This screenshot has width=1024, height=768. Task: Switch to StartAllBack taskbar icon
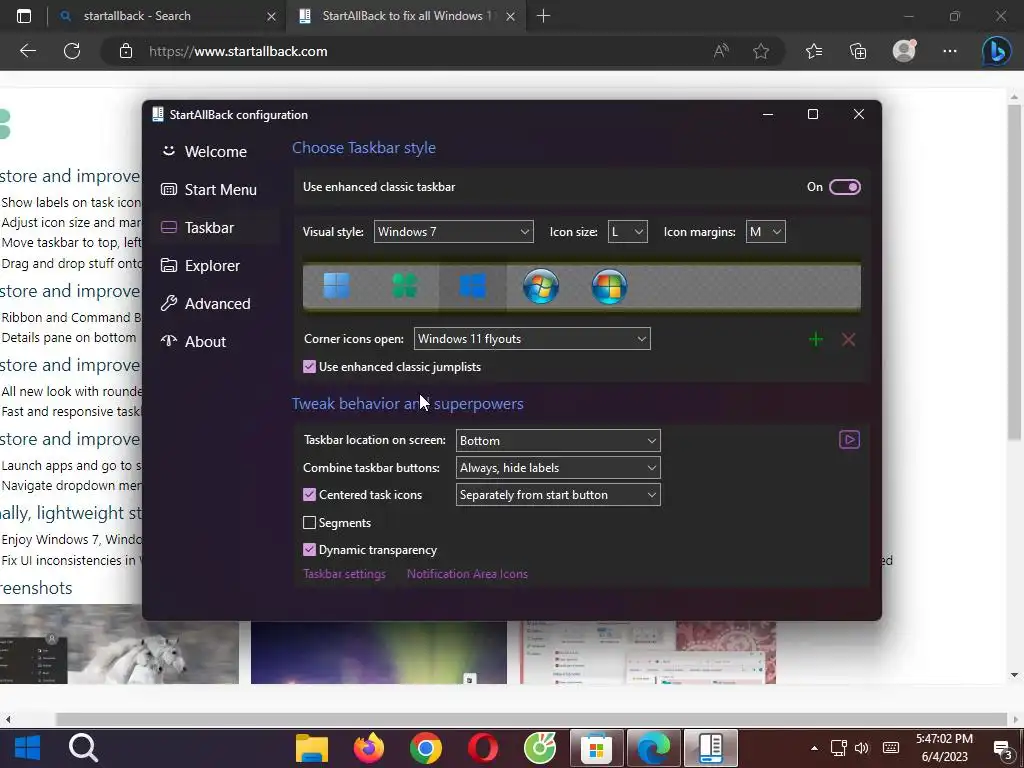click(711, 748)
